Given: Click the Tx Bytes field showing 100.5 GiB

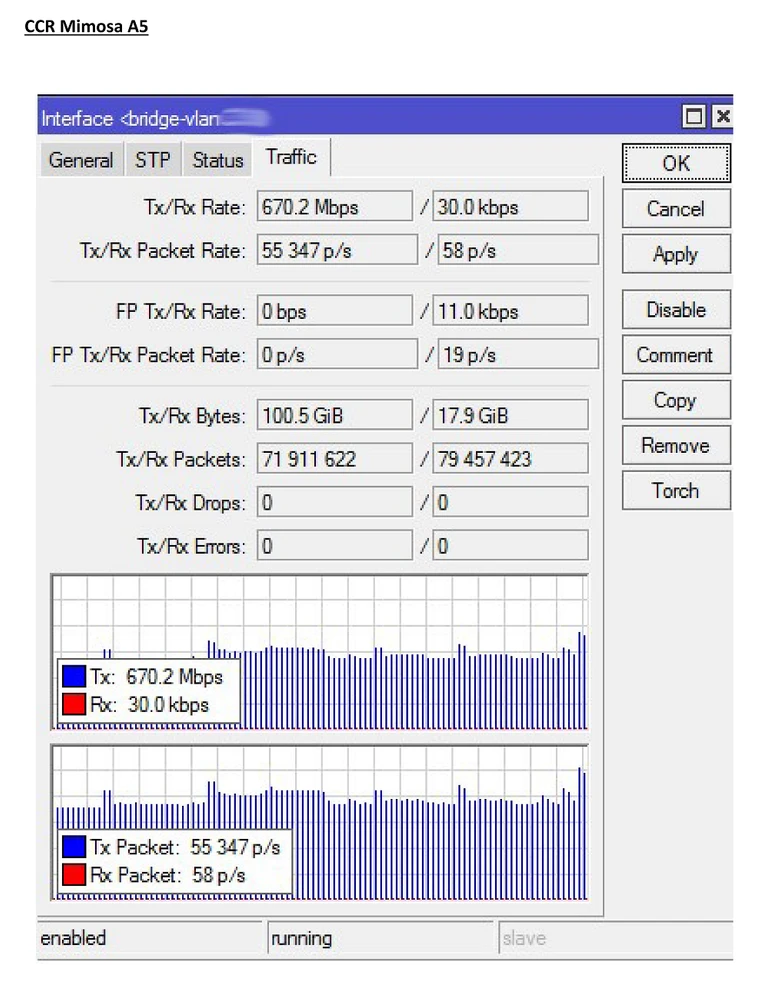Looking at the screenshot, I should click(x=334, y=415).
